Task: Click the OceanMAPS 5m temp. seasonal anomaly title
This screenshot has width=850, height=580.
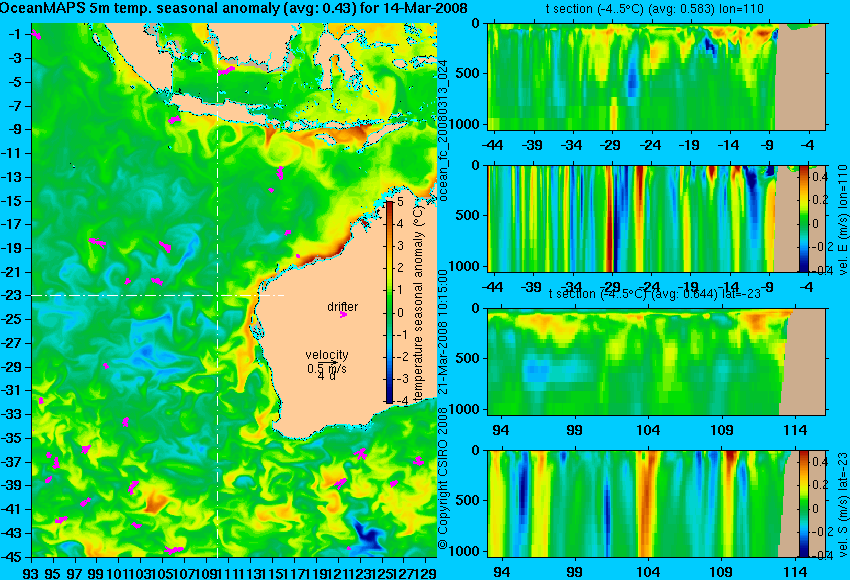Action: pos(234,9)
